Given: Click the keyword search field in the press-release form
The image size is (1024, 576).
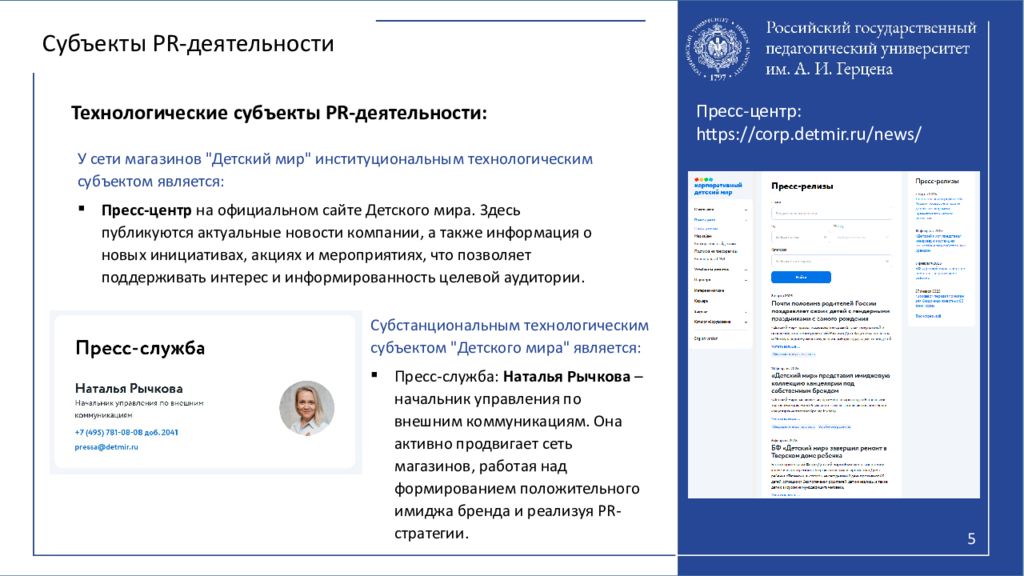Looking at the screenshot, I should (831, 213).
